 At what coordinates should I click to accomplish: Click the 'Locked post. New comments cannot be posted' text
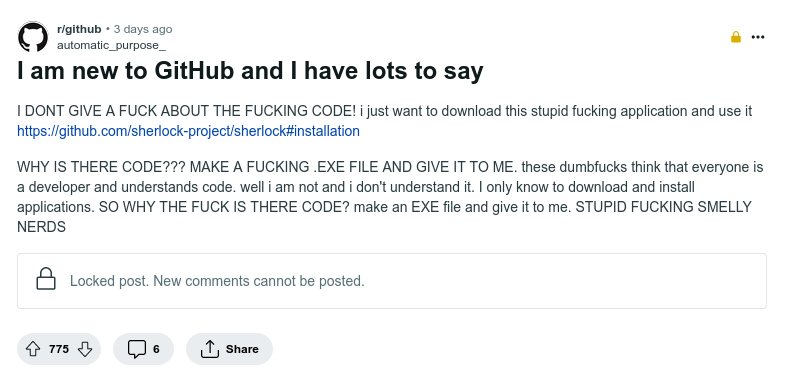(x=217, y=281)
